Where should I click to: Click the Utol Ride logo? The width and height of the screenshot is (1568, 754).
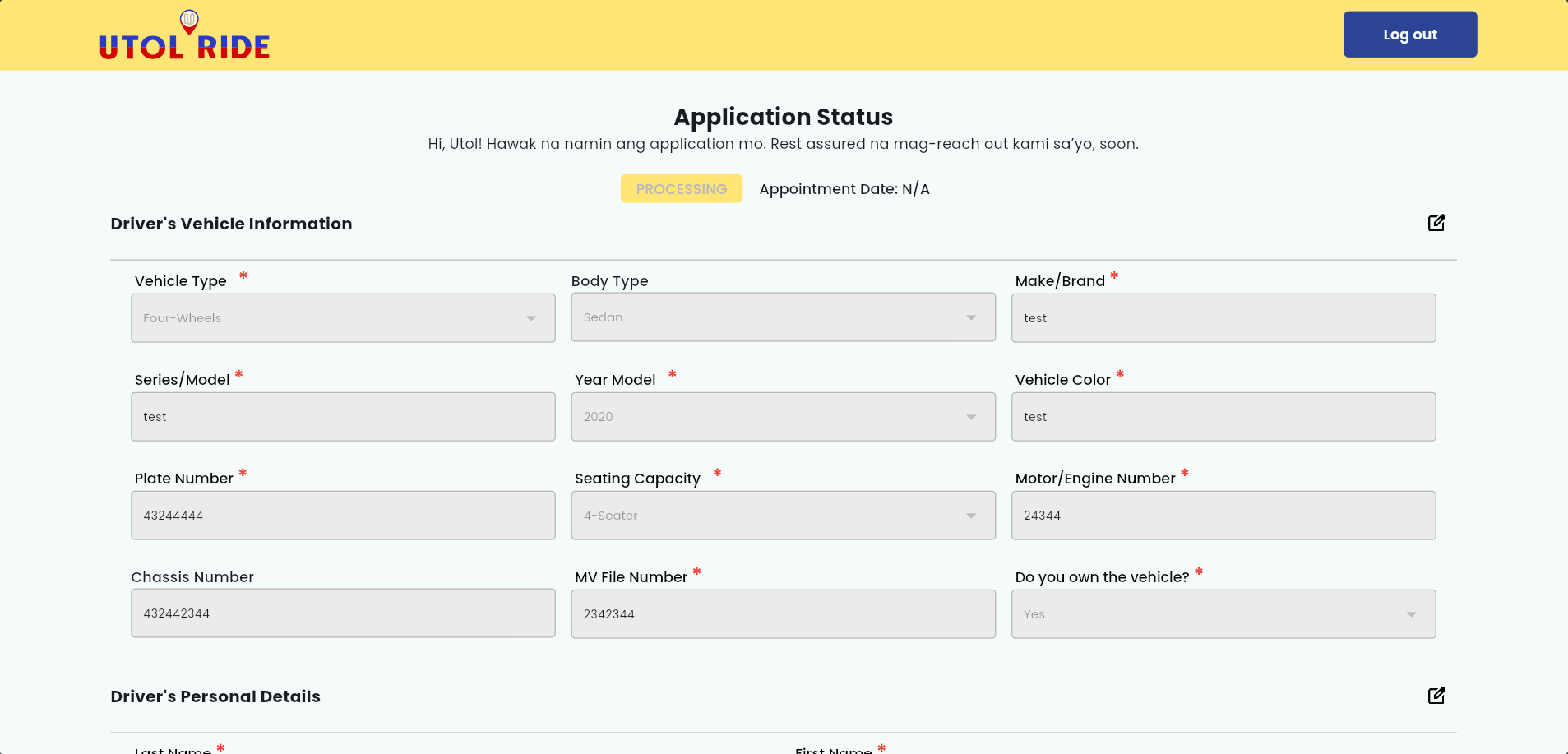click(x=185, y=37)
